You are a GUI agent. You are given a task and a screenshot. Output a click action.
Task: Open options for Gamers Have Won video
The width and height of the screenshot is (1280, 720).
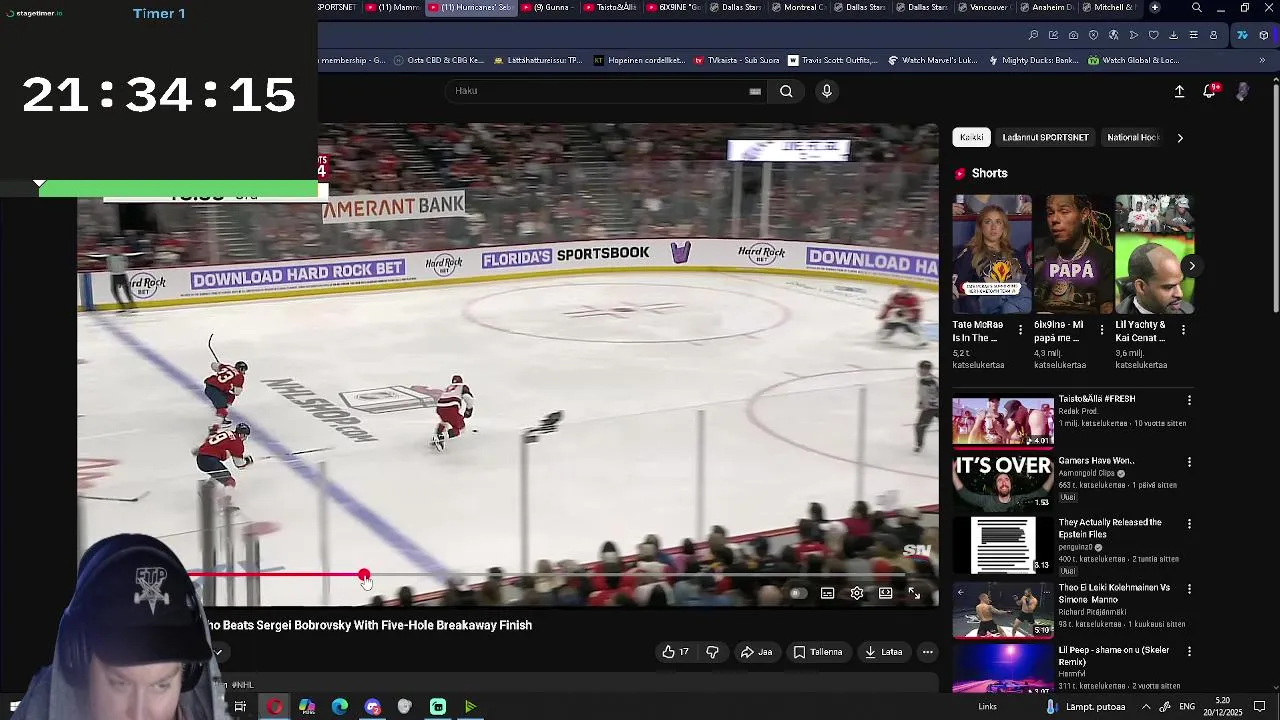(1189, 462)
